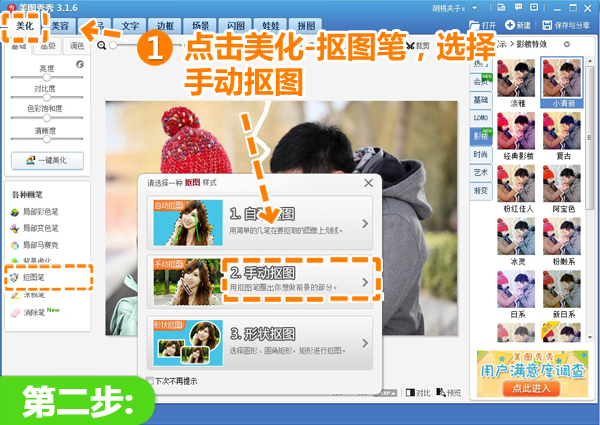Adjust the 对比度 contrast slider

47,98
